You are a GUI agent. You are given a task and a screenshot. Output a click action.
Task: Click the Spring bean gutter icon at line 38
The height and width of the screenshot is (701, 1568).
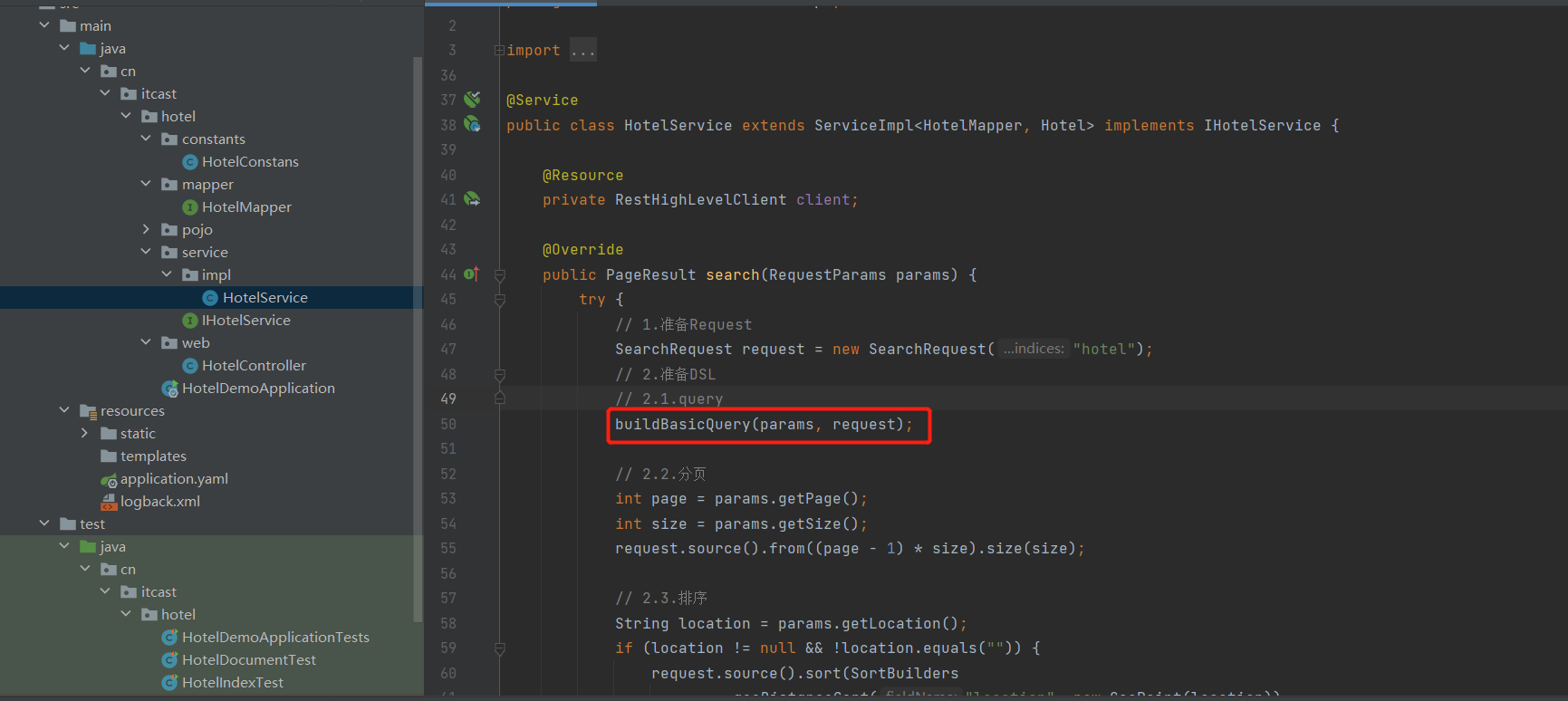472,124
